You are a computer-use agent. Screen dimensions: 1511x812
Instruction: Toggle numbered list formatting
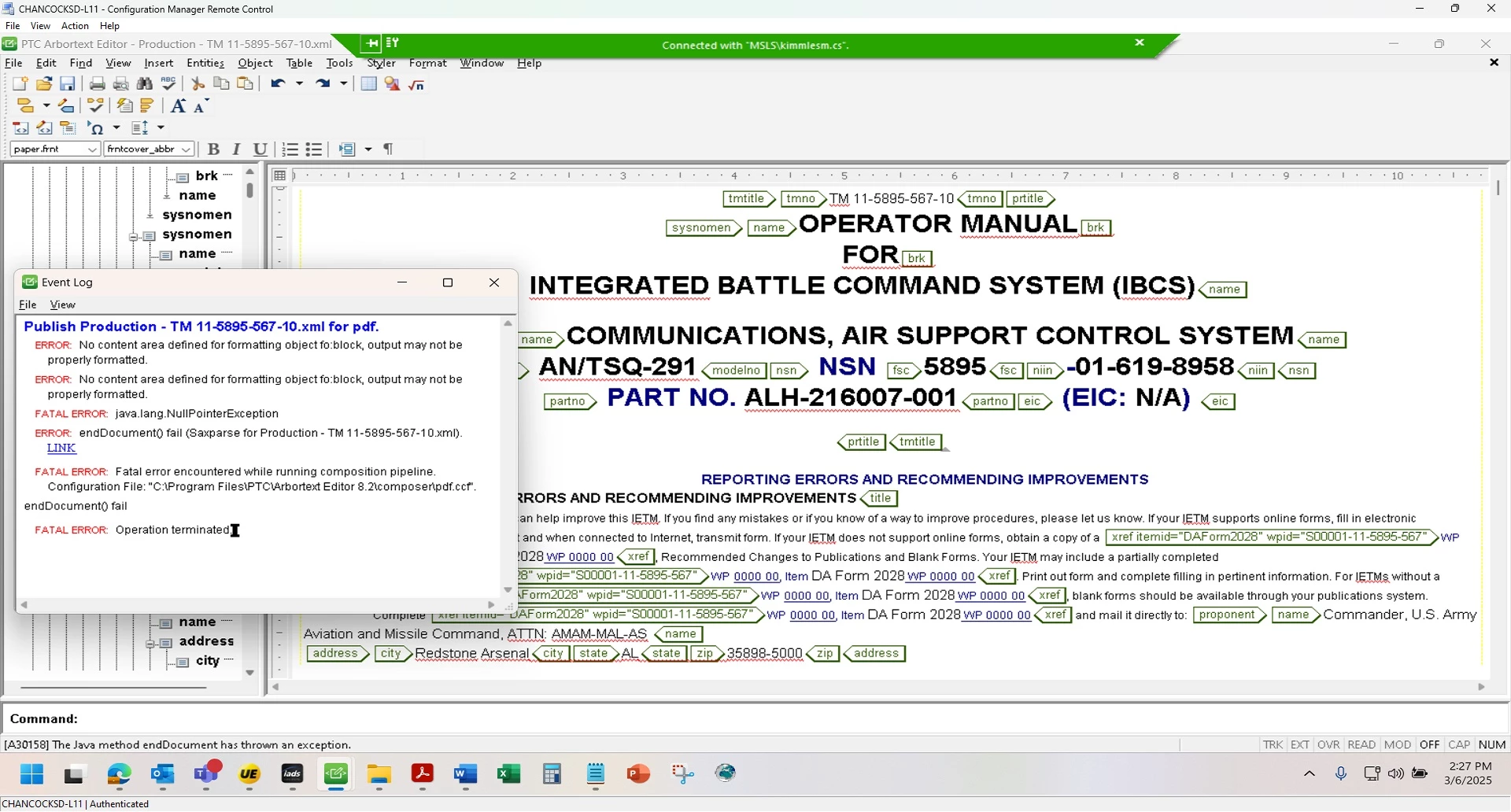(290, 149)
